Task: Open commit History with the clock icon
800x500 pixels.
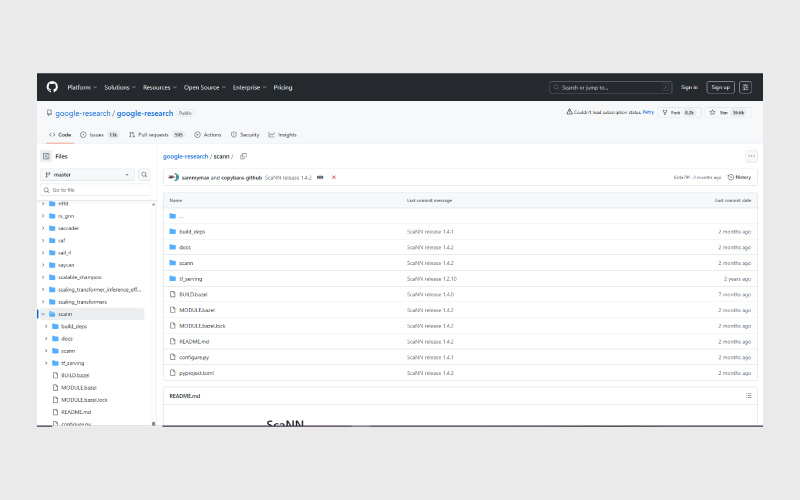Action: (x=740, y=177)
